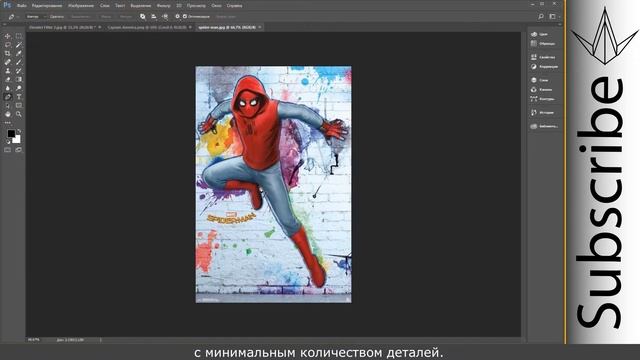Select the Clone Stamp tool
The image size is (640, 360).
coord(8,71)
